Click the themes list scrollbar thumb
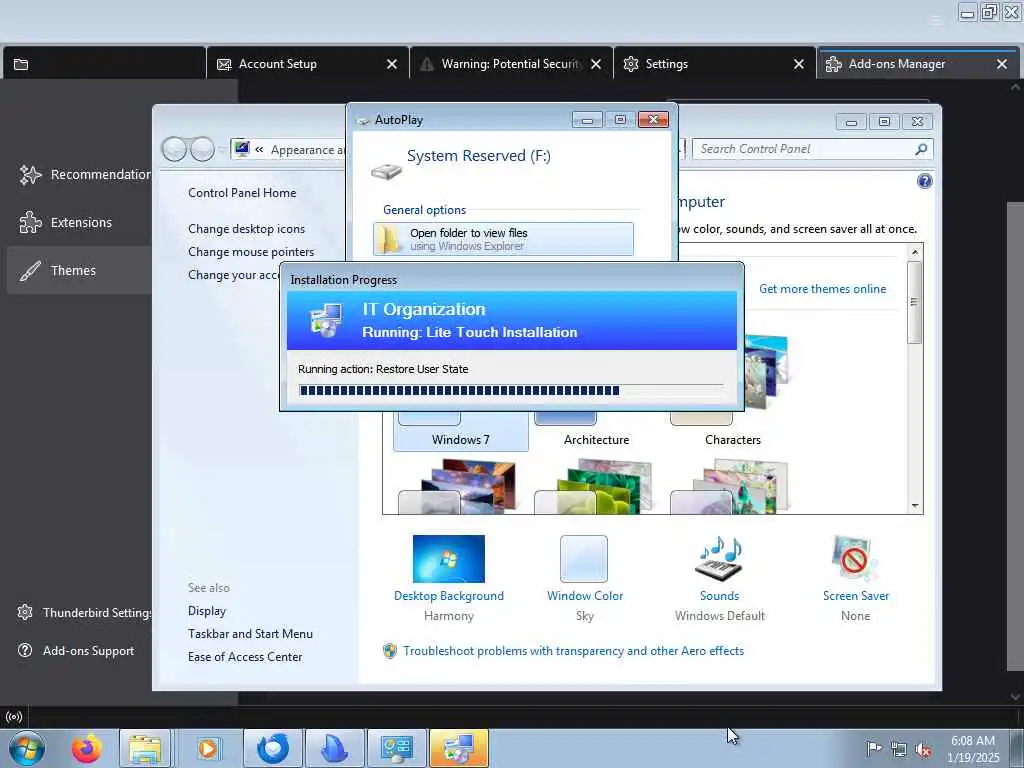The height and width of the screenshot is (768, 1024). [914, 302]
